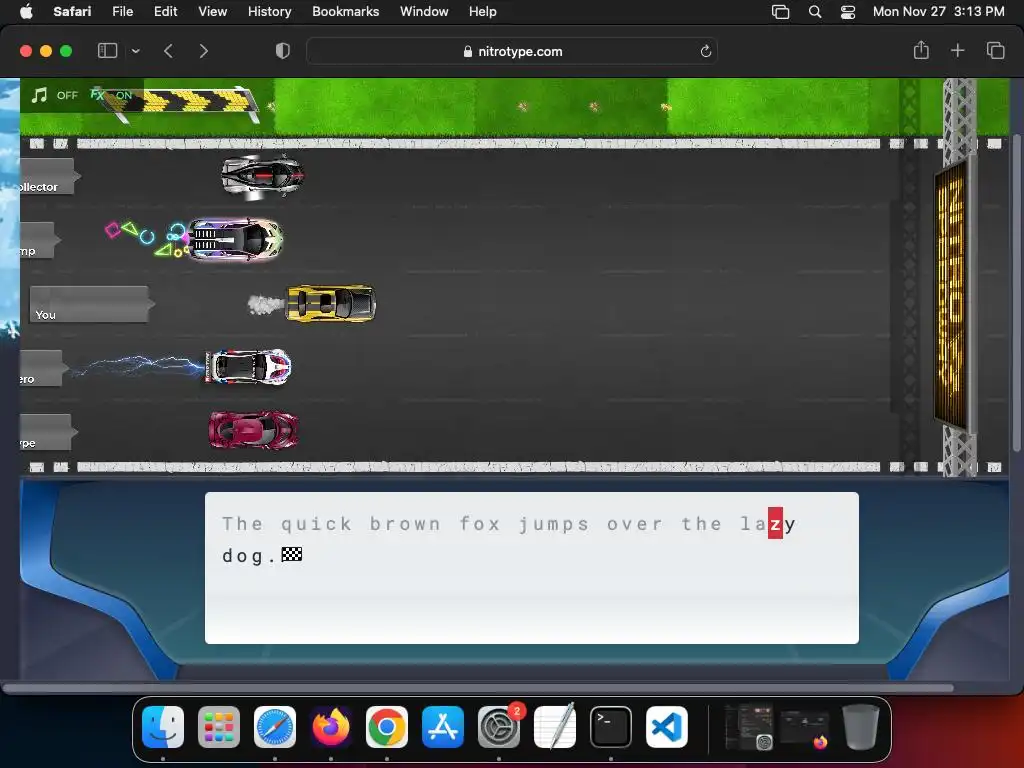Click the horizontal page scrollbar

point(478,688)
